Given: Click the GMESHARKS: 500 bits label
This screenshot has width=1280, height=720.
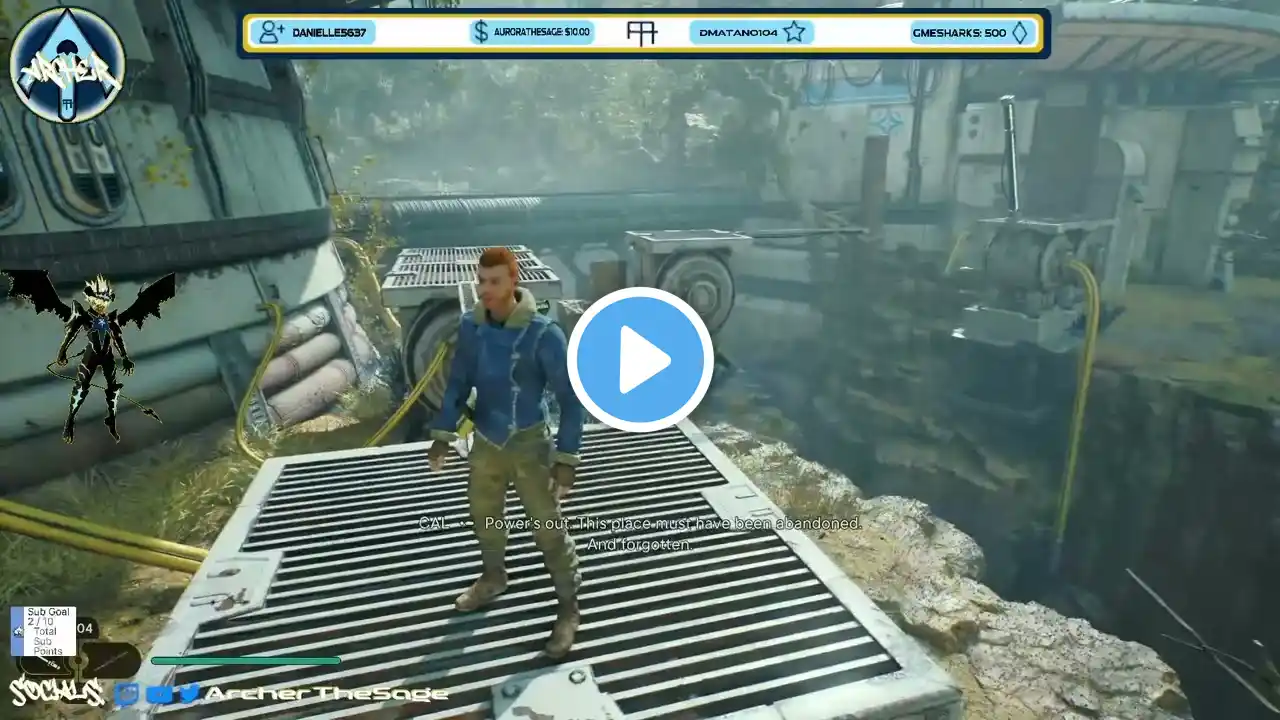Looking at the screenshot, I should [959, 33].
